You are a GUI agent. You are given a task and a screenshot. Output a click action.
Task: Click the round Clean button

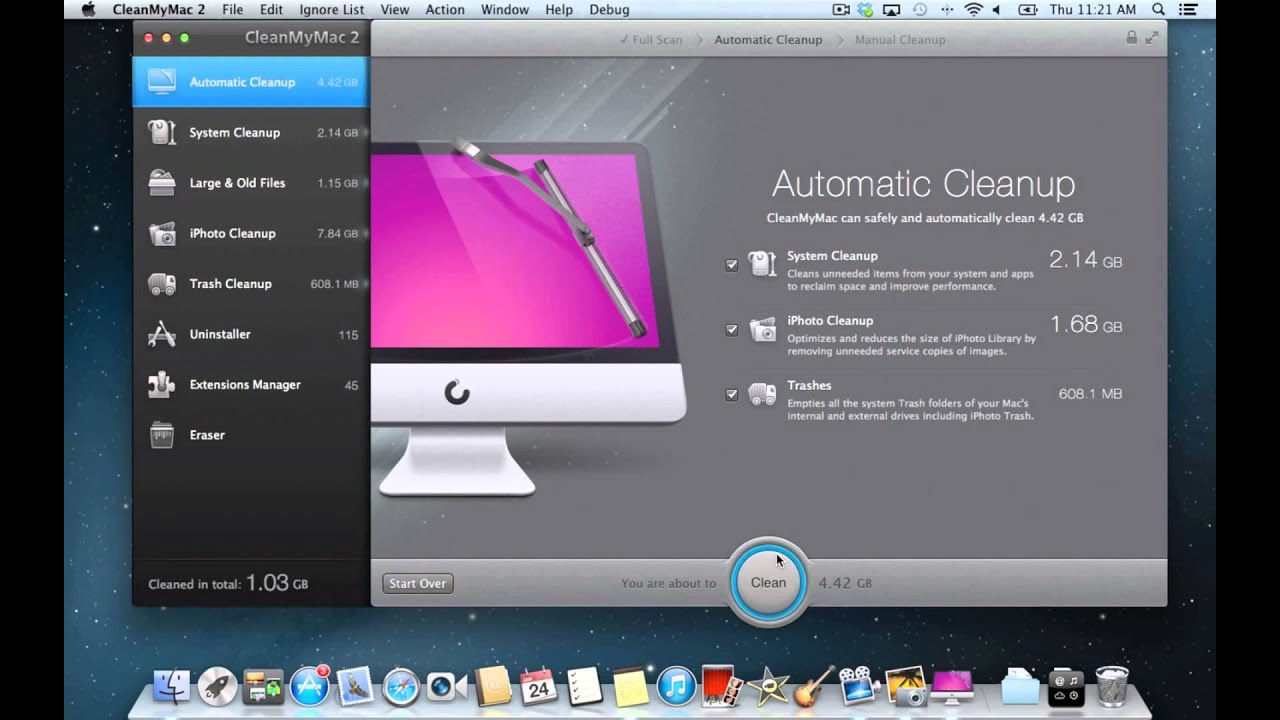[768, 582]
